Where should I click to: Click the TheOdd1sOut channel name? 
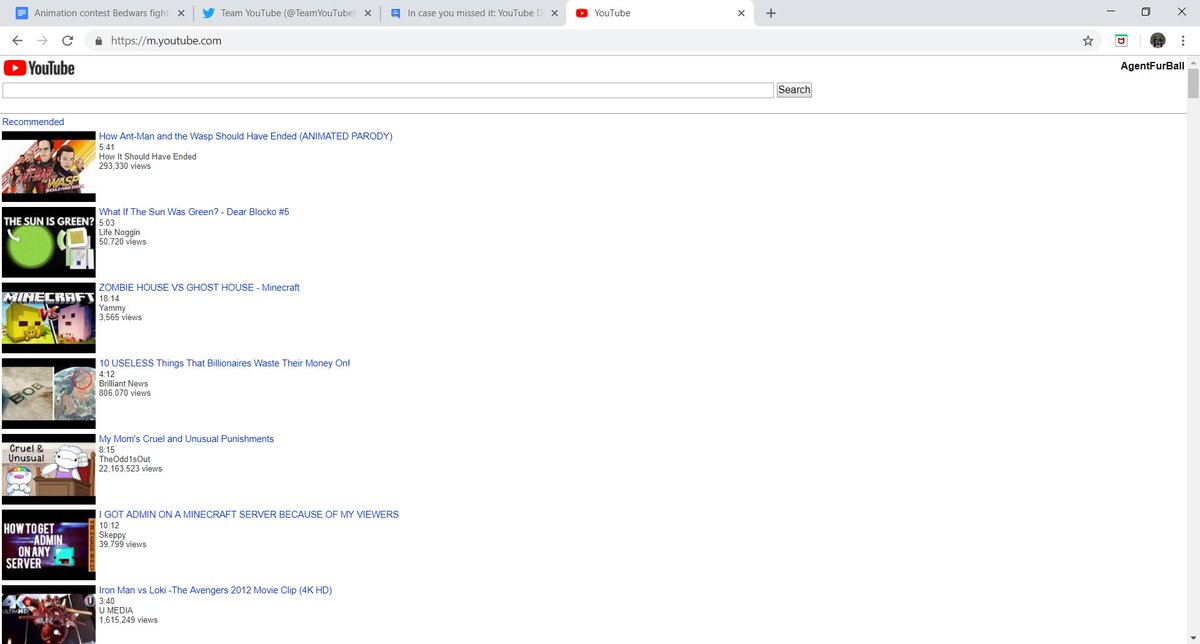tap(125, 459)
